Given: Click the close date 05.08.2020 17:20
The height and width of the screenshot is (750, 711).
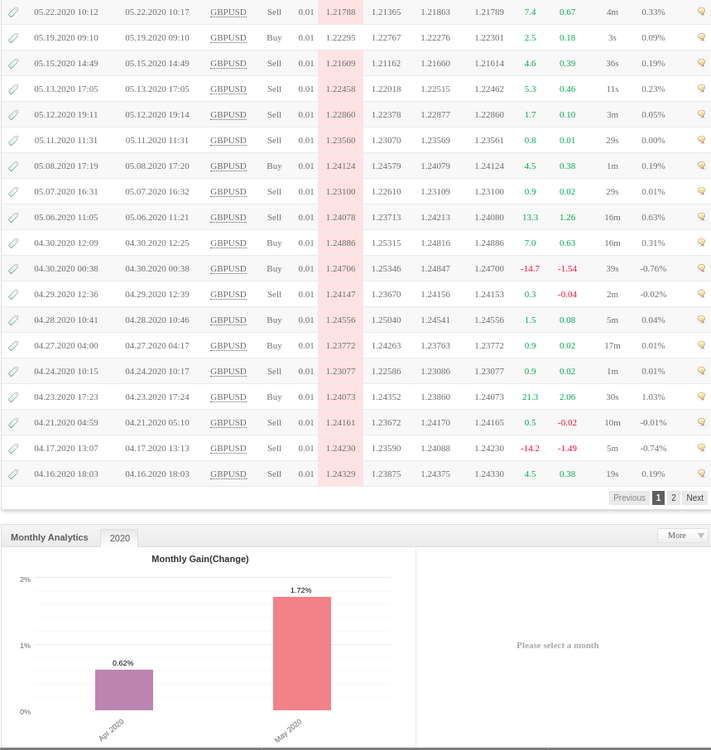Looking at the screenshot, I should (157, 166).
